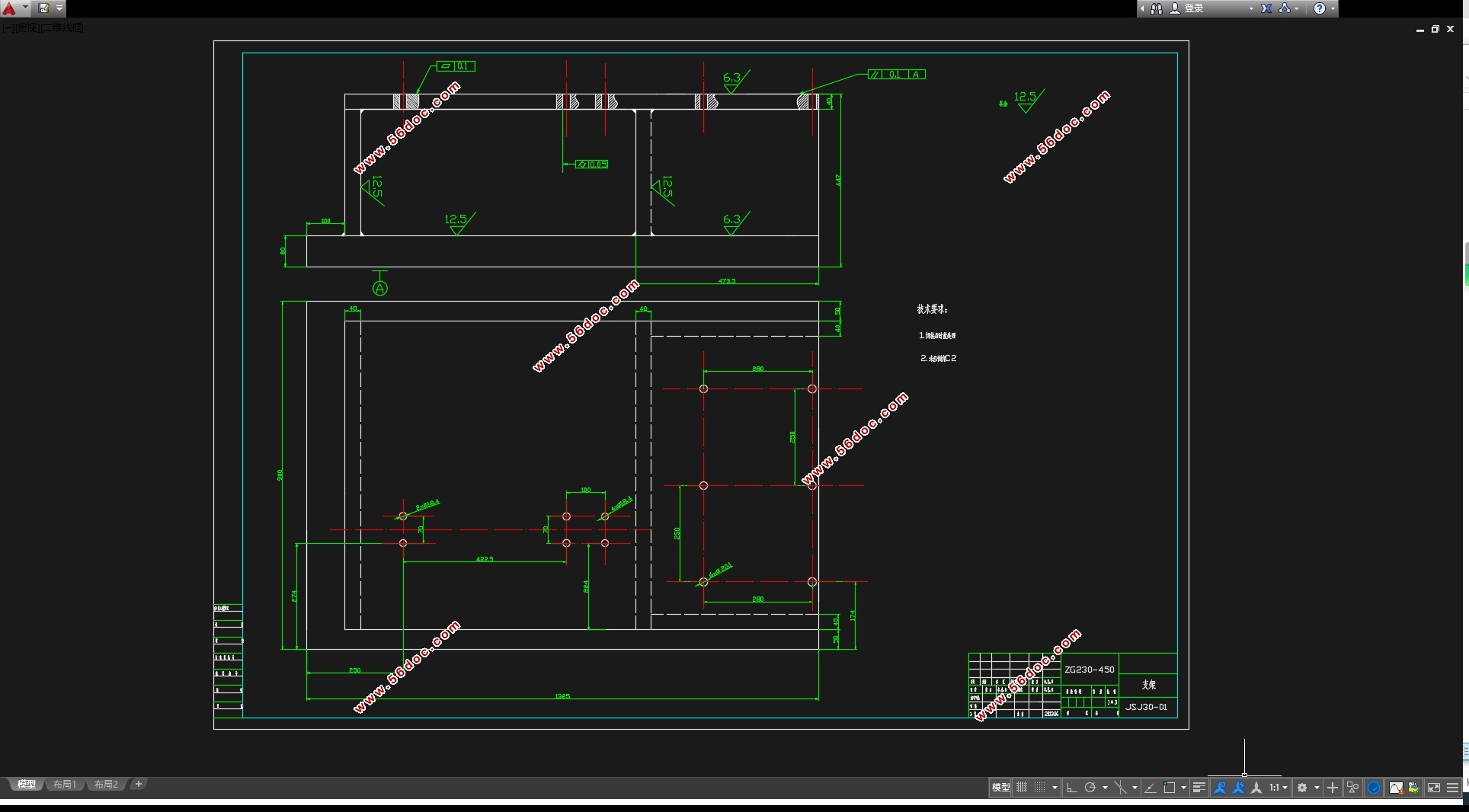Toggle ortho mode

click(1072, 788)
